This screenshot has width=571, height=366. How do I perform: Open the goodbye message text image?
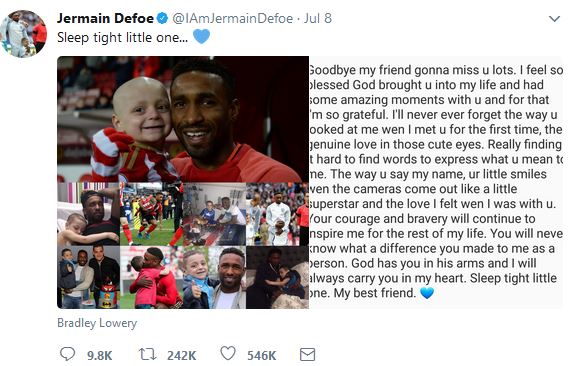coord(436,182)
